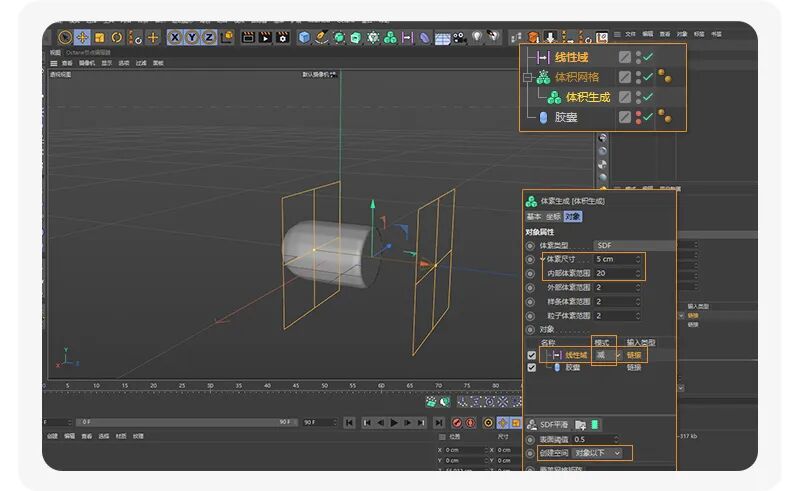Click the SDF平滑 button

pyautogui.click(x=548, y=425)
